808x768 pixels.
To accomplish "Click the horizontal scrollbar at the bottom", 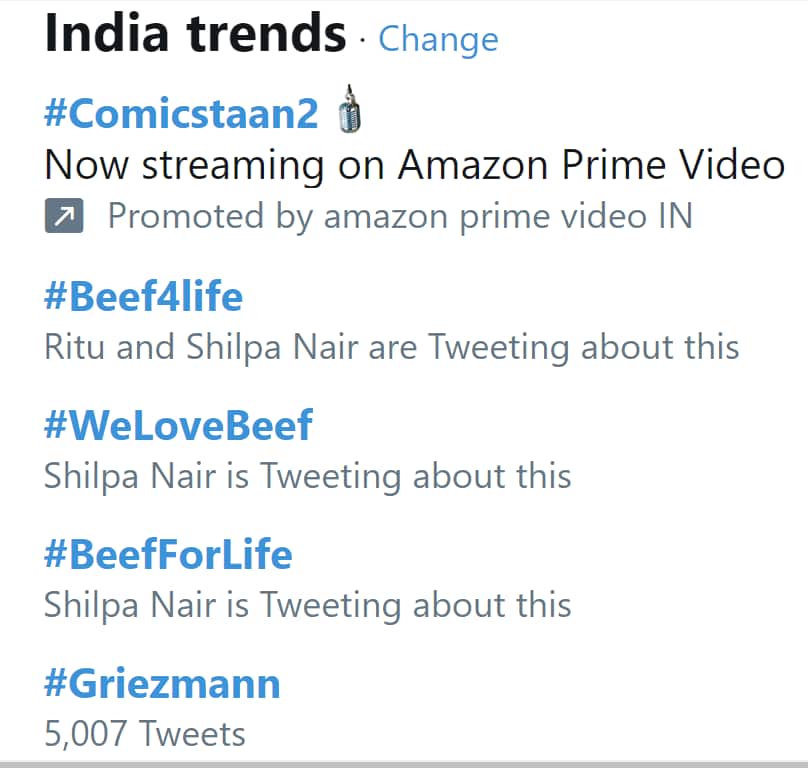I will [x=404, y=765].
